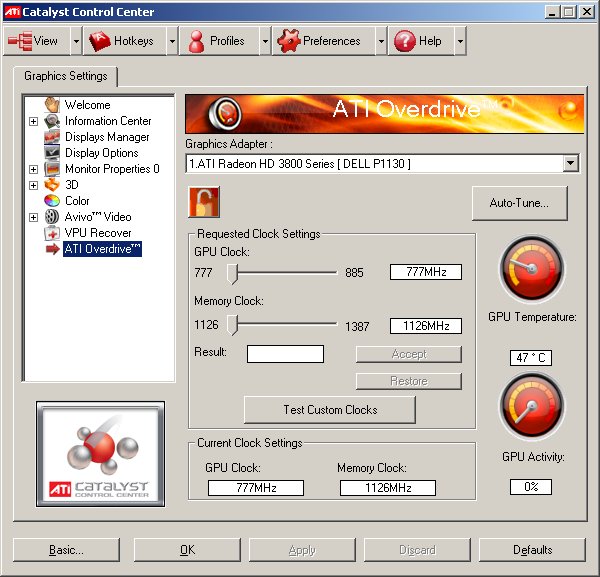Click the Auto-Tune button
The image size is (600, 577).
(x=519, y=203)
